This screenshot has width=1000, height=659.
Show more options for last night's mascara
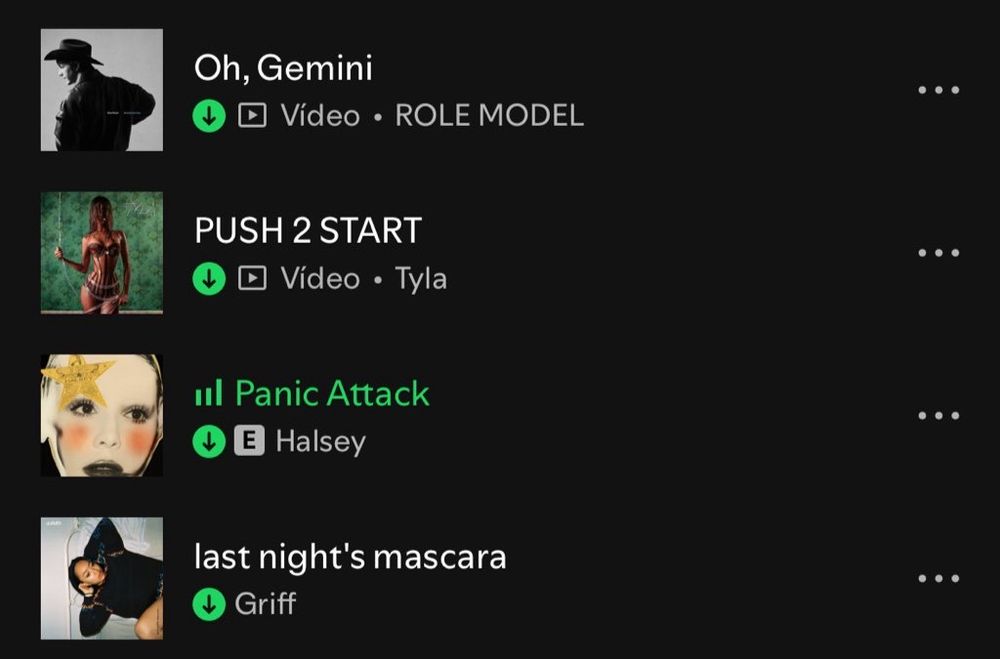tap(938, 579)
